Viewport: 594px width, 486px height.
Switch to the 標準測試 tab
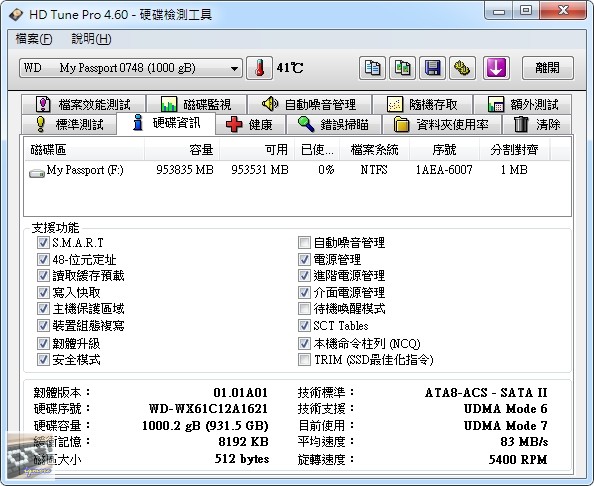tap(69, 124)
